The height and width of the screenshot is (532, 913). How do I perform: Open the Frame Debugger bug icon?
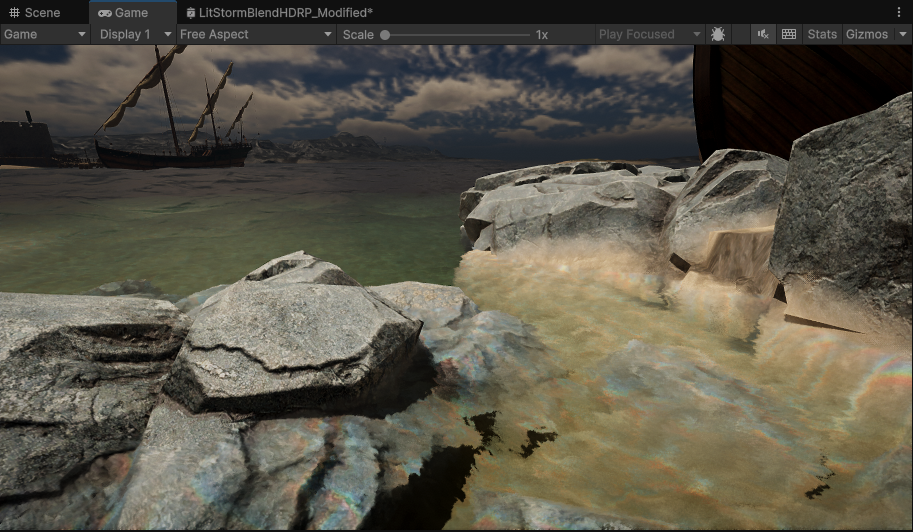[x=718, y=34]
